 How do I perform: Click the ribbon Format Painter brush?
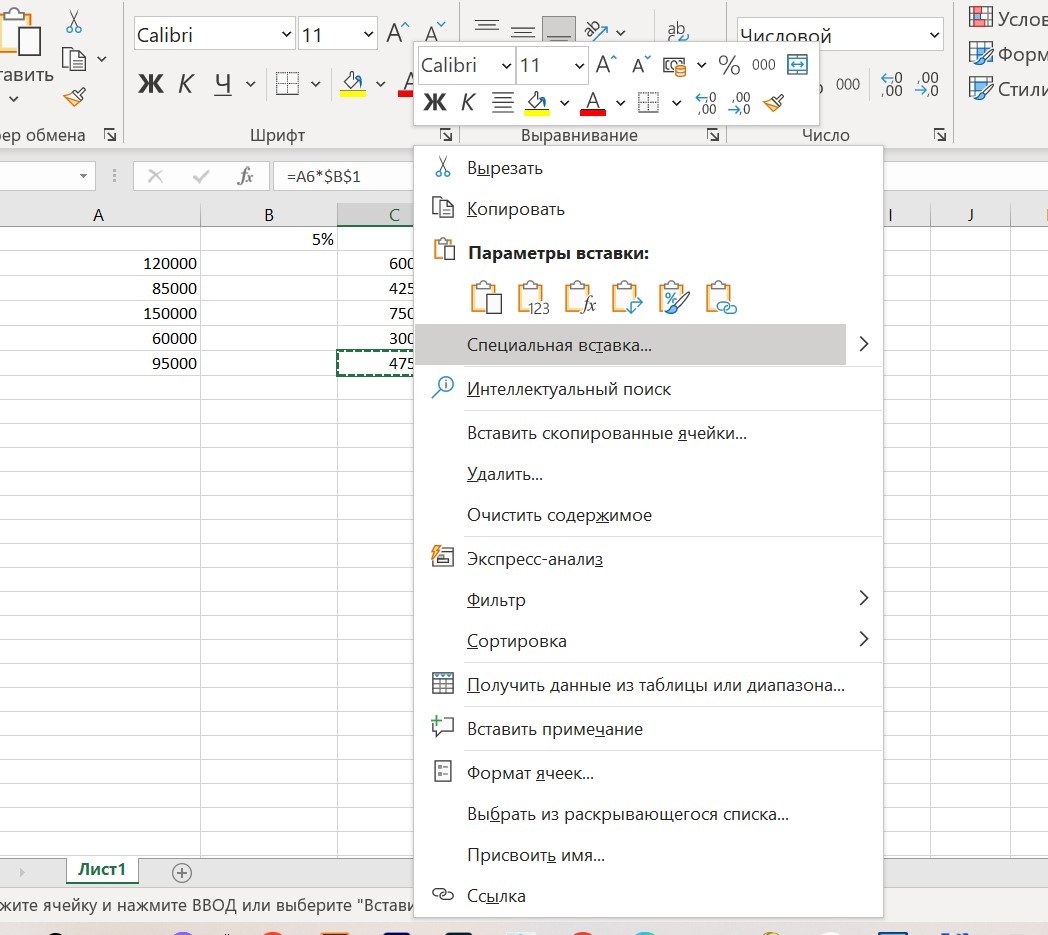[75, 98]
